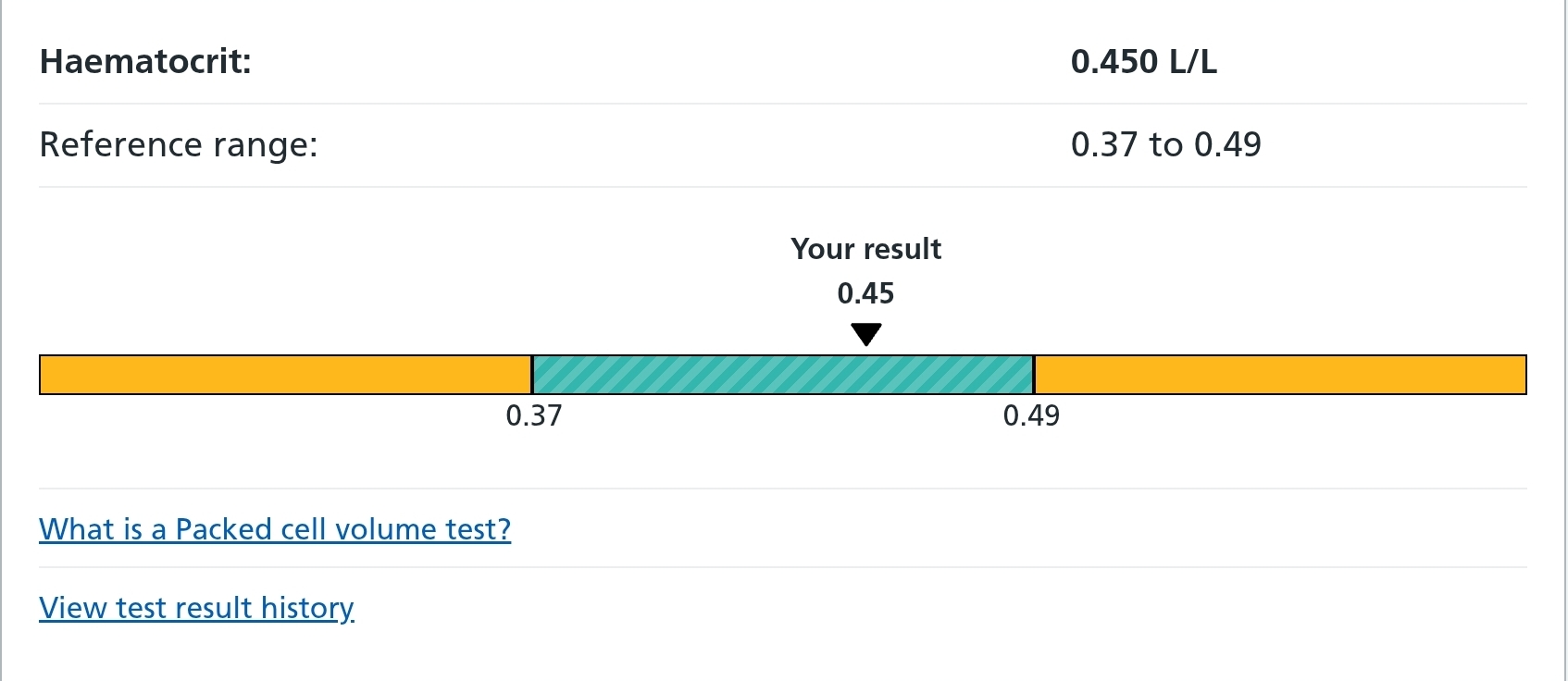Click the black boundary line at 0.37
Screen dimensions: 1568x681
coord(532,375)
